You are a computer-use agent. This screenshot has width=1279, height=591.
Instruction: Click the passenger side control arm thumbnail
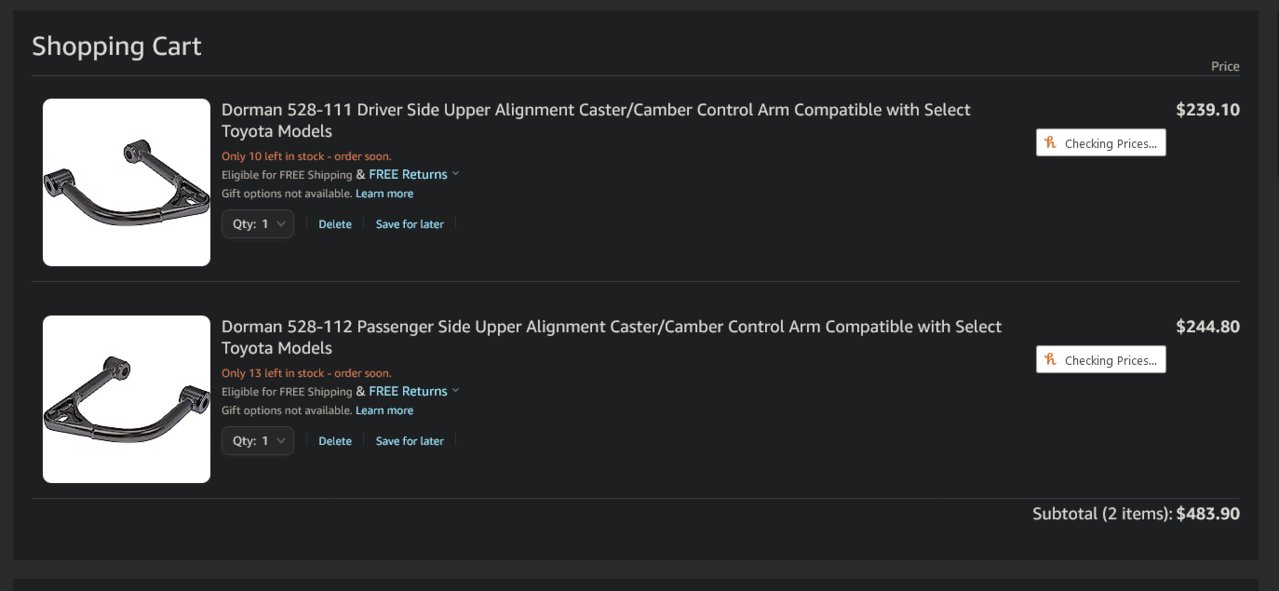(x=126, y=399)
